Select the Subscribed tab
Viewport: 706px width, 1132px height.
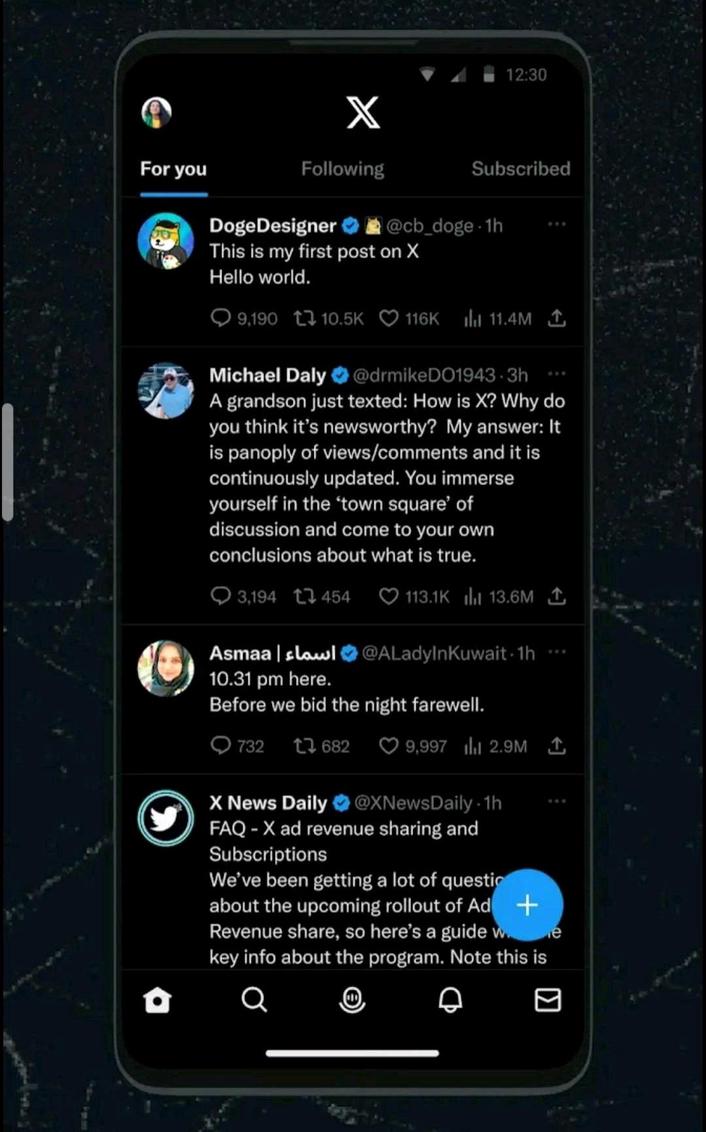pos(521,168)
